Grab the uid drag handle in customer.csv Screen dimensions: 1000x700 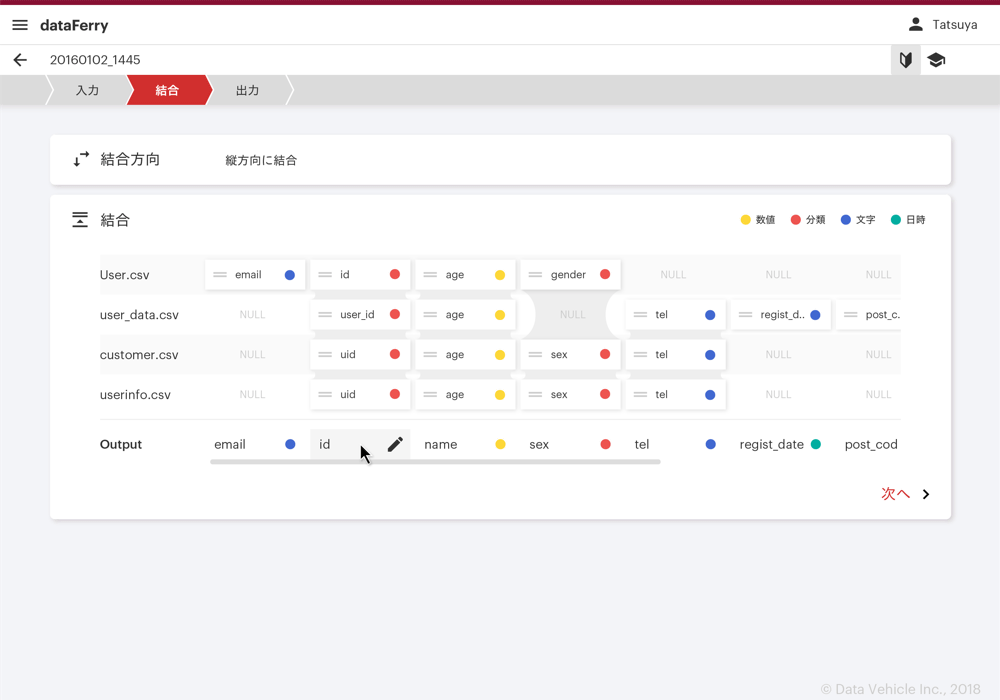325,354
